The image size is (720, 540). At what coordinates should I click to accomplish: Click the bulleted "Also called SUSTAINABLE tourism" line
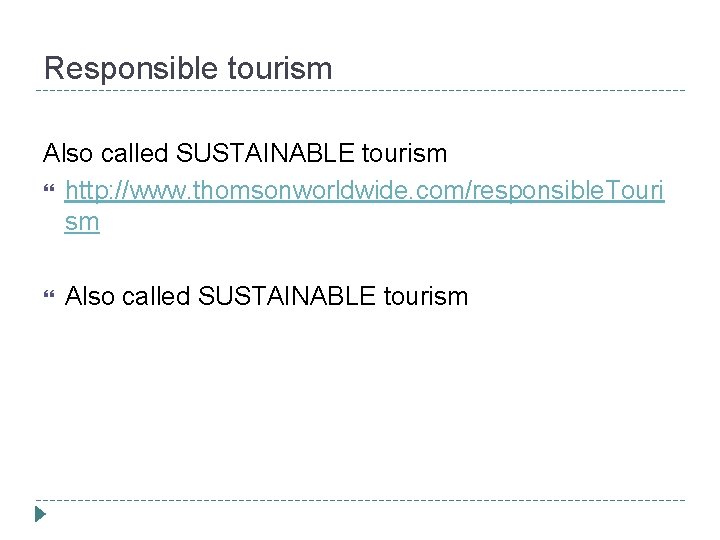(x=266, y=296)
